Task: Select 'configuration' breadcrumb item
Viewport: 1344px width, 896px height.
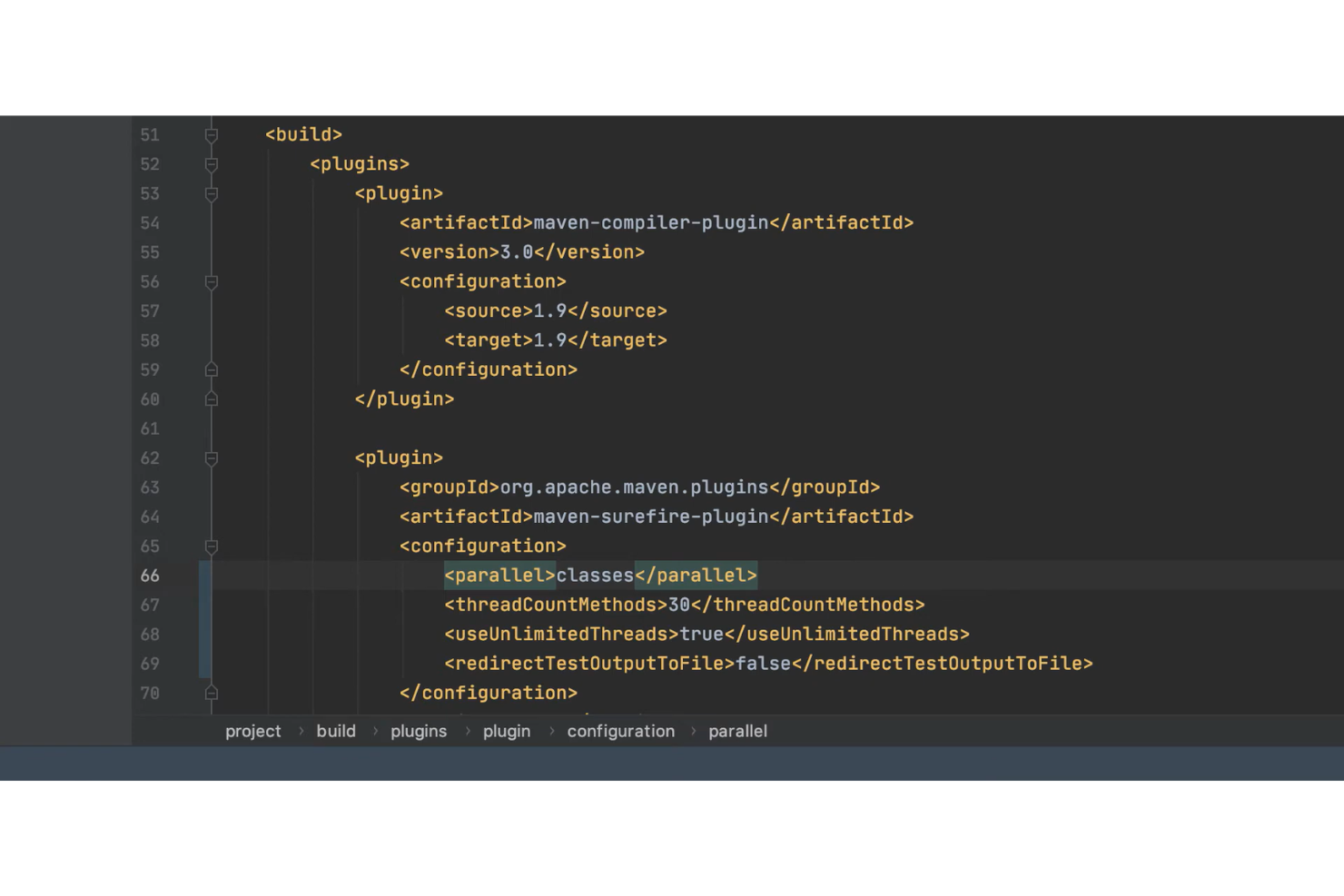Action: (x=621, y=731)
